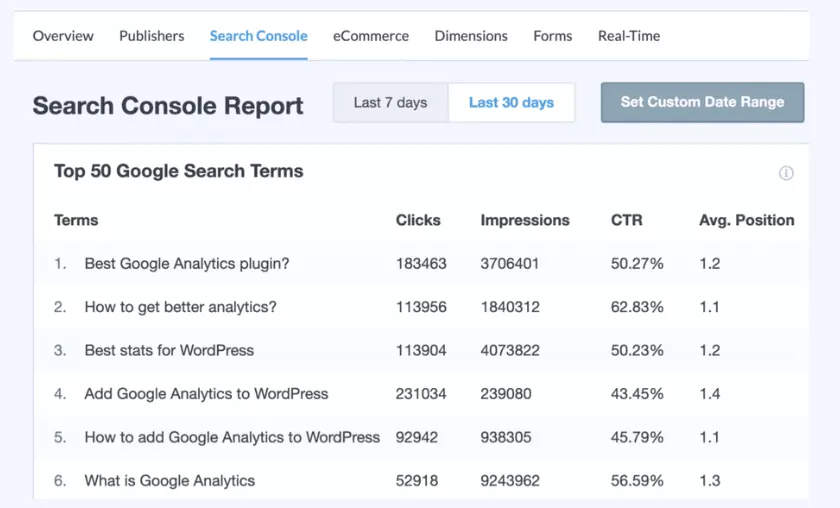Select term 'How to get better analytics?'

[x=181, y=307]
